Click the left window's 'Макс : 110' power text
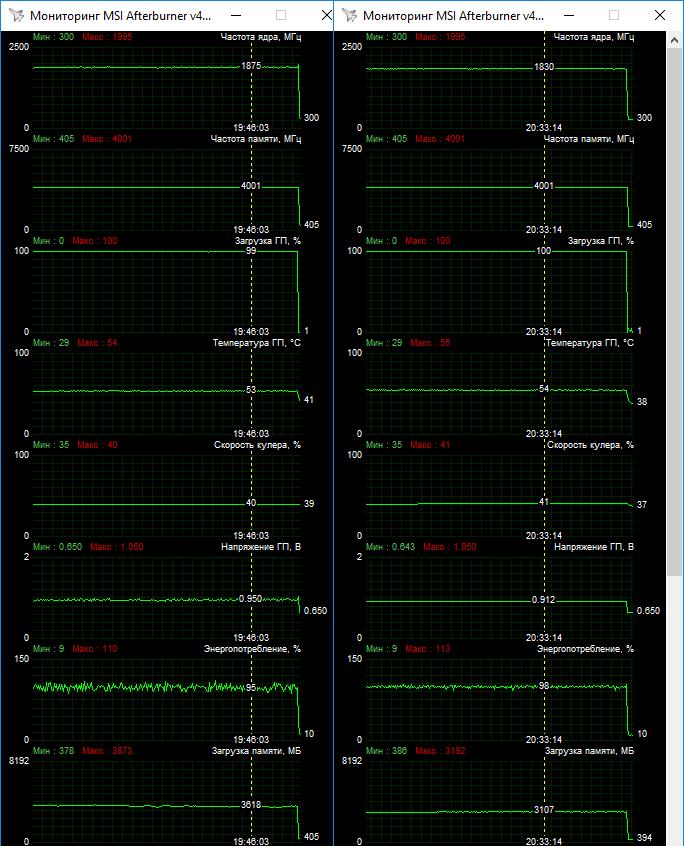This screenshot has width=684, height=846. pos(94,649)
